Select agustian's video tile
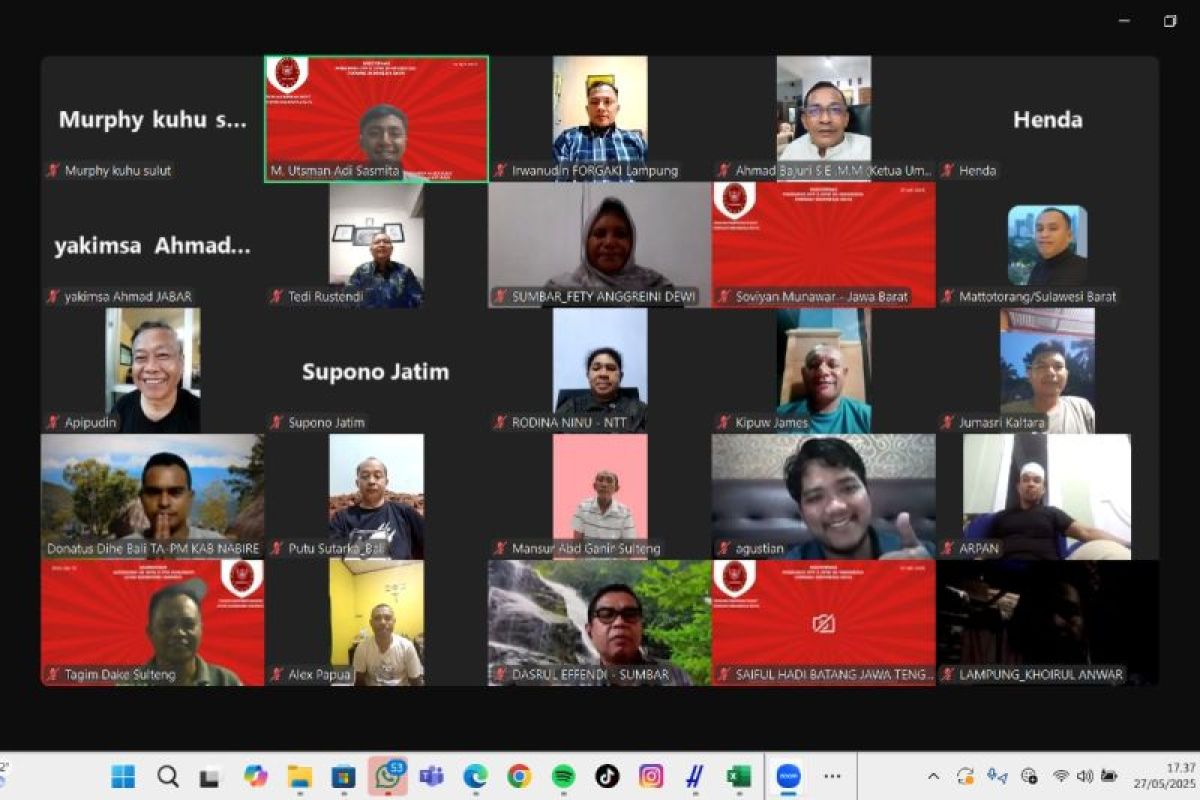Image resolution: width=1200 pixels, height=800 pixels. coord(823,496)
